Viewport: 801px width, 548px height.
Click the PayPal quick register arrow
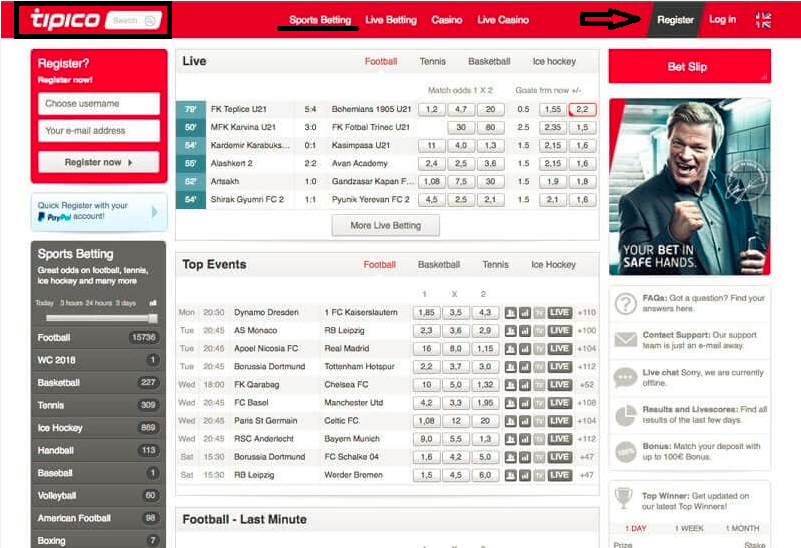[155, 211]
